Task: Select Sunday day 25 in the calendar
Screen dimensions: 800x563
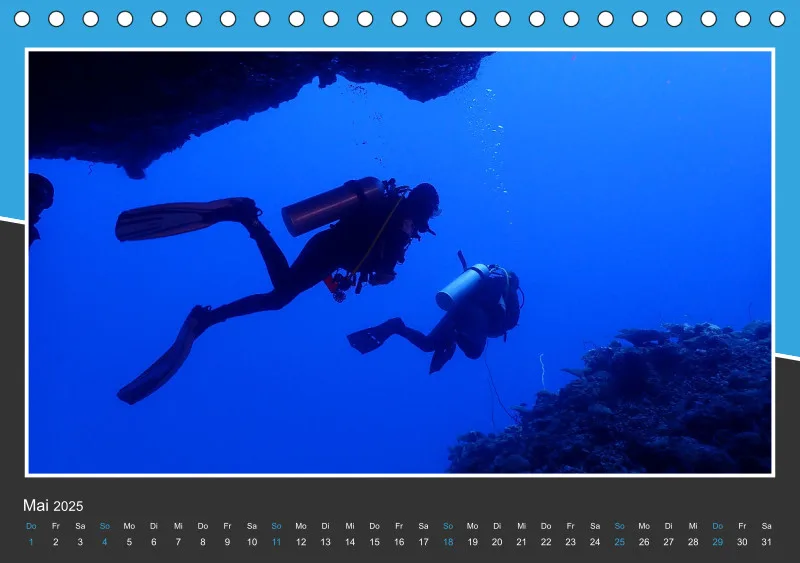Action: pyautogui.click(x=619, y=542)
